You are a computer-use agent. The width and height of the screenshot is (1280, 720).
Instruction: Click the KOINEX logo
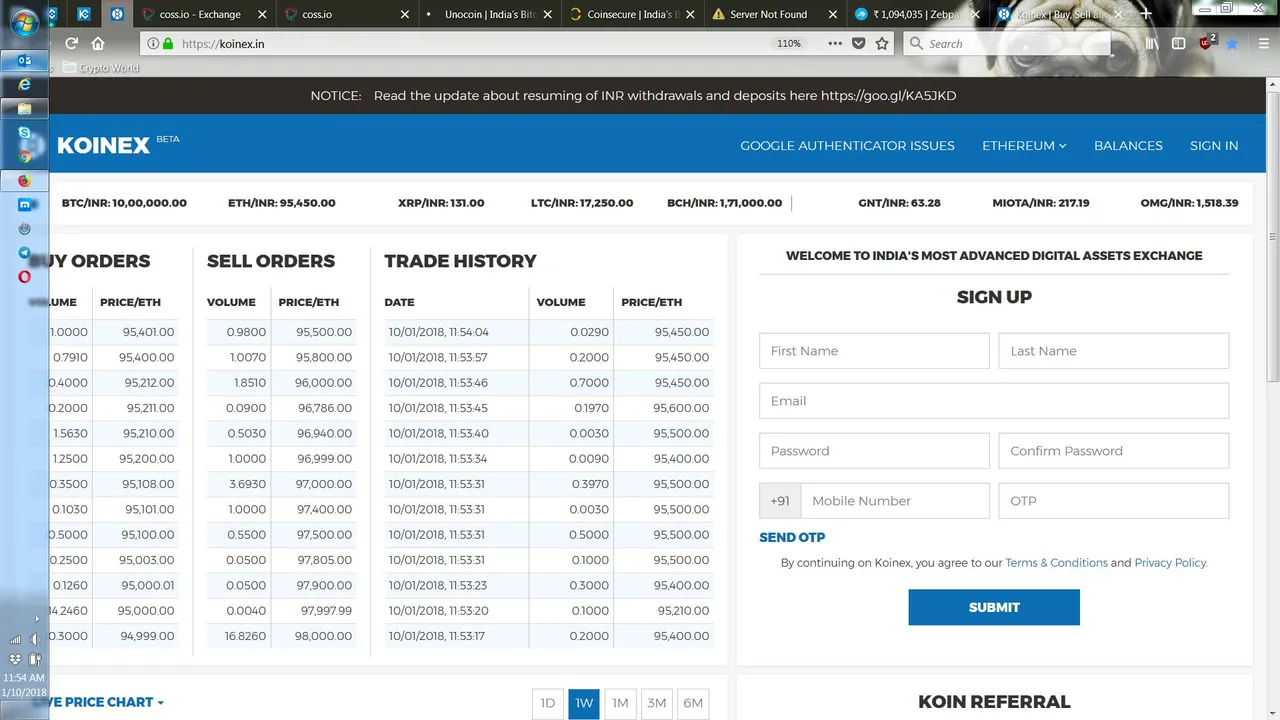[104, 145]
